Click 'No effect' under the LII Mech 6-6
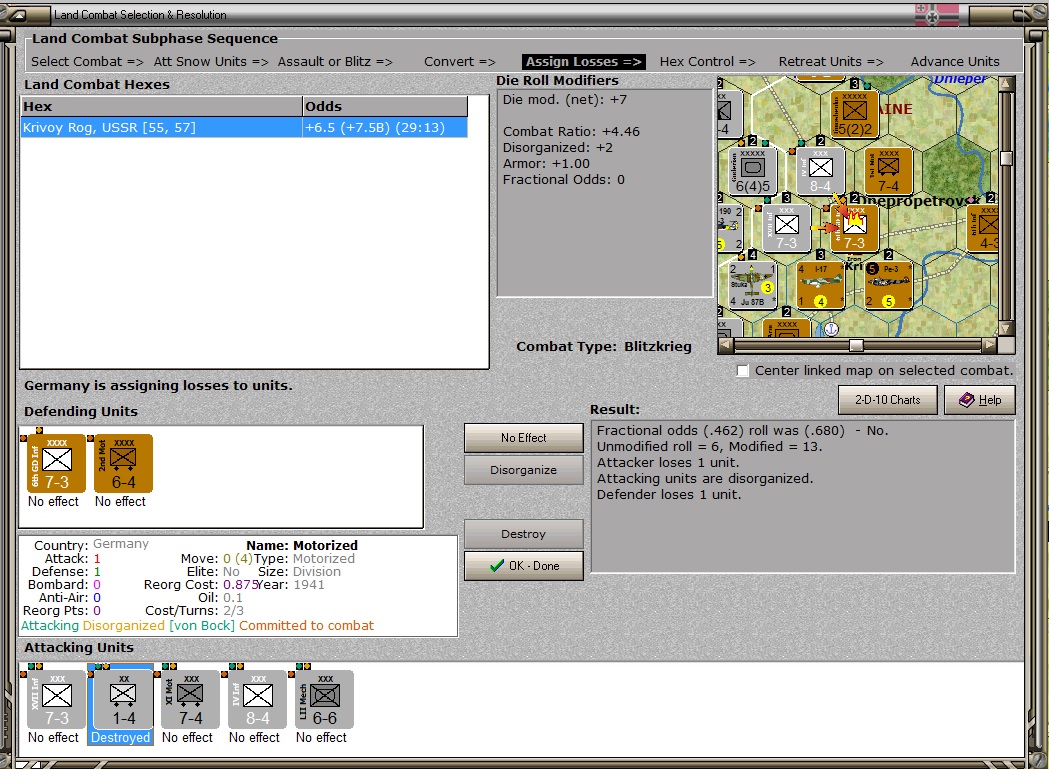Viewport: 1049px width, 769px height. (x=321, y=737)
